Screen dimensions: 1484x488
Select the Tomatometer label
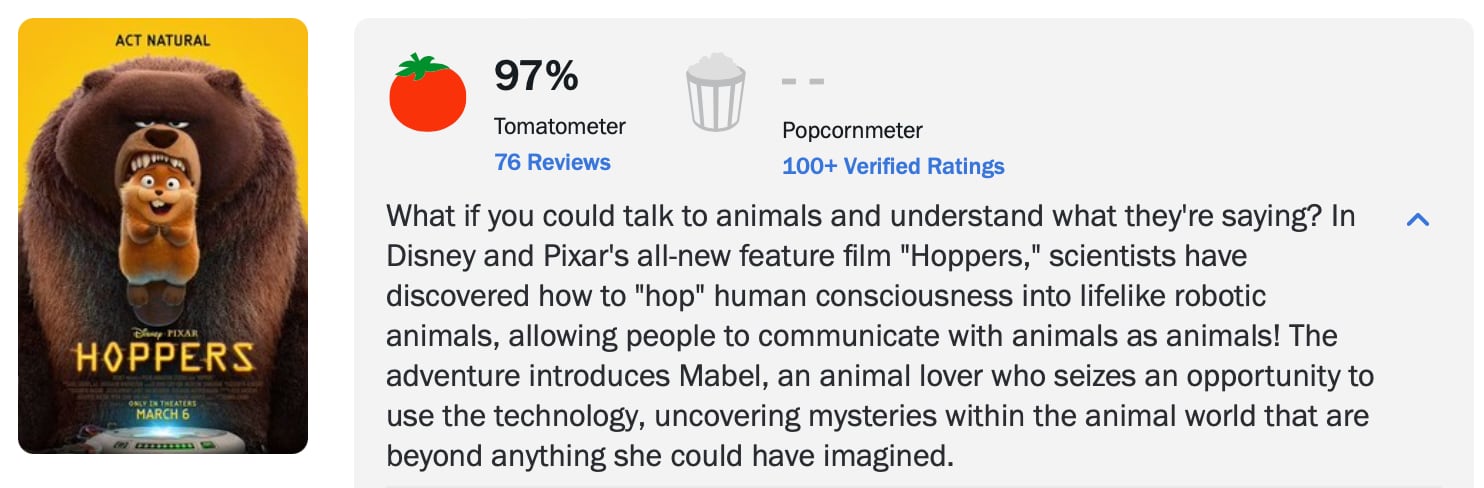click(559, 127)
